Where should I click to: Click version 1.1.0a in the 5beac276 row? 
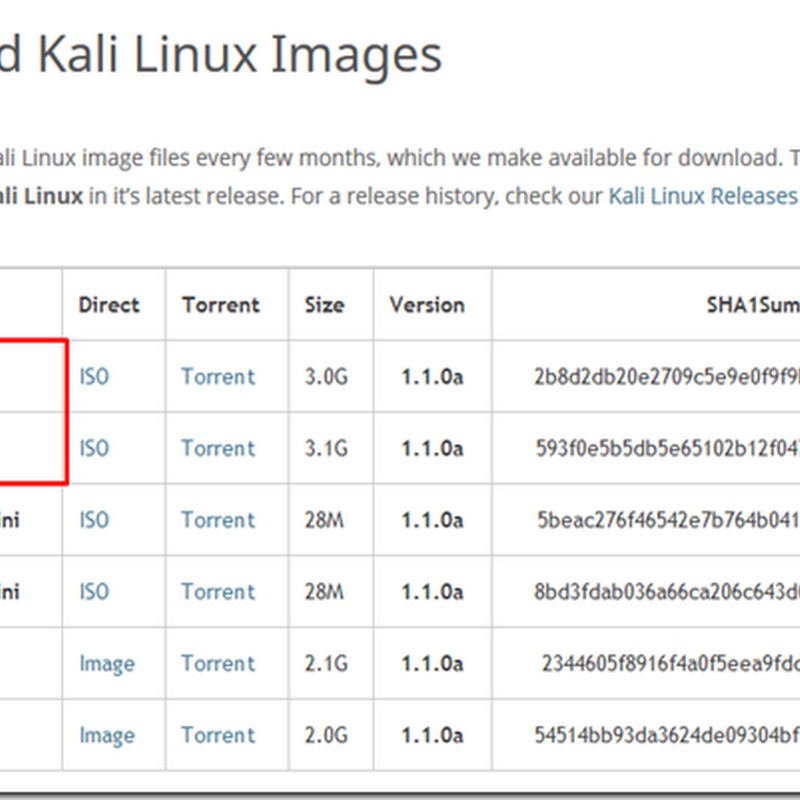tap(432, 520)
